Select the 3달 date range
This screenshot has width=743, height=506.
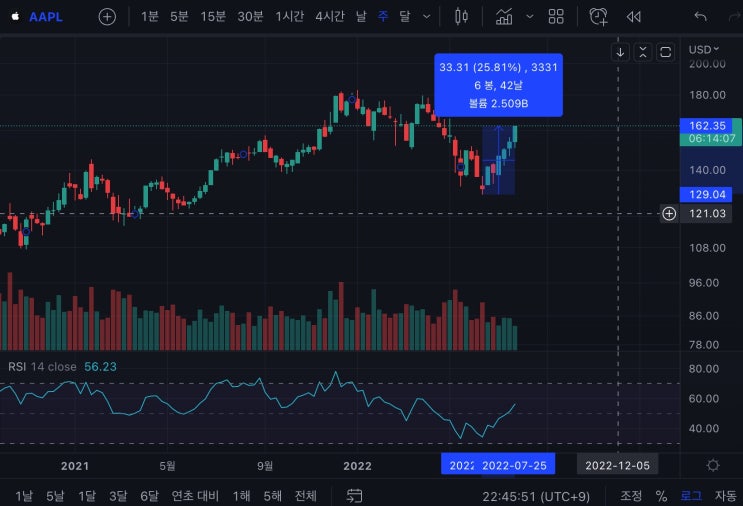pyautogui.click(x=118, y=496)
